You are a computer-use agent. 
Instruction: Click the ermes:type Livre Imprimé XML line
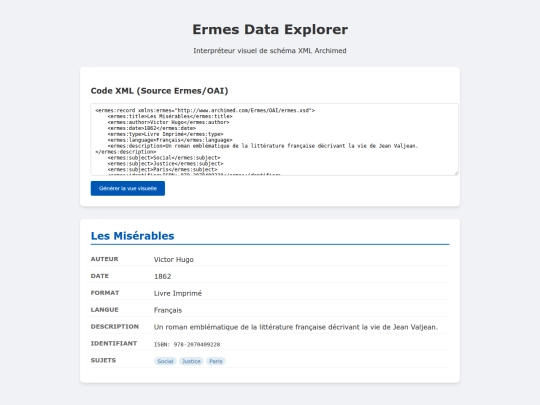pyautogui.click(x=165, y=134)
